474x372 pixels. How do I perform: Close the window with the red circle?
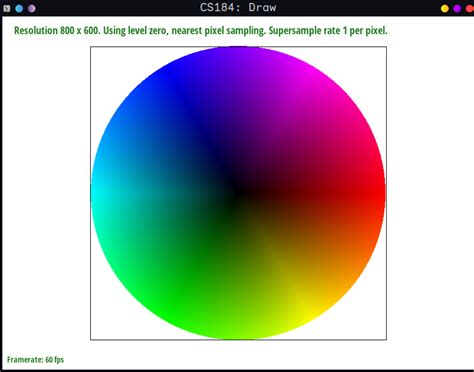pos(470,9)
